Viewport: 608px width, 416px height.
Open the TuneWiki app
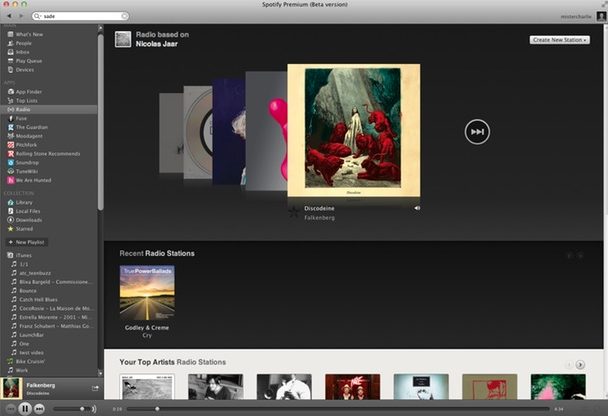28,171
